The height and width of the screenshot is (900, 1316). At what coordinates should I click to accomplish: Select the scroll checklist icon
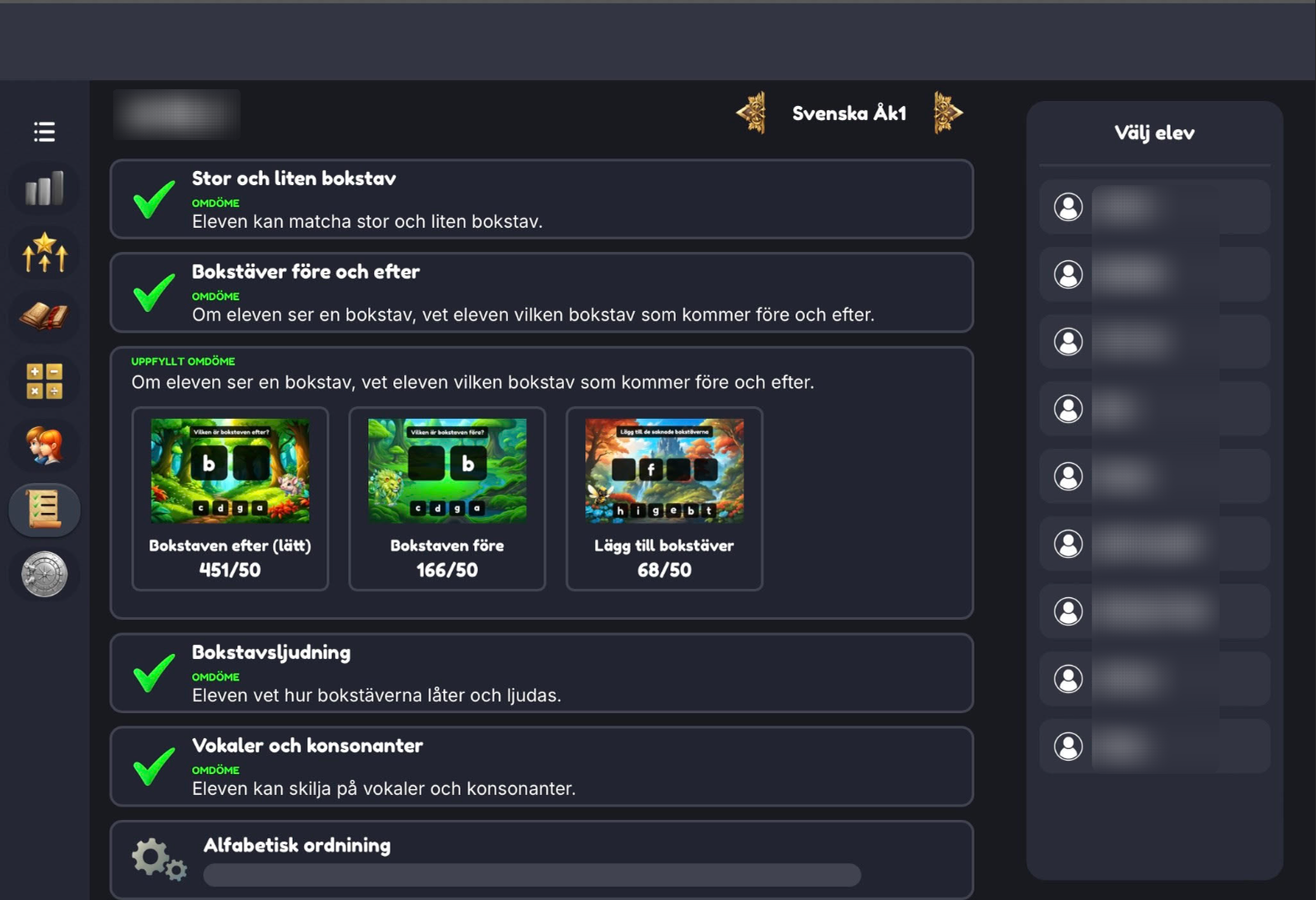click(x=44, y=510)
